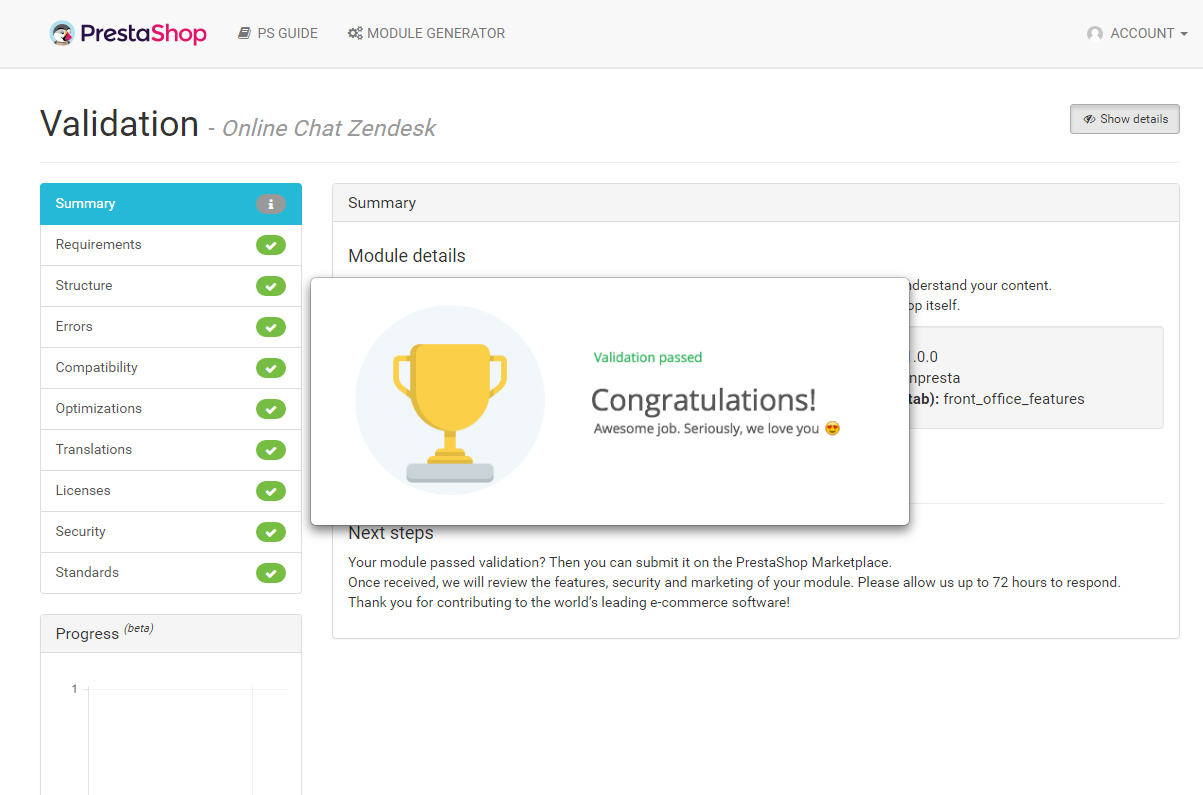Click the Account user avatar icon

click(1095, 34)
